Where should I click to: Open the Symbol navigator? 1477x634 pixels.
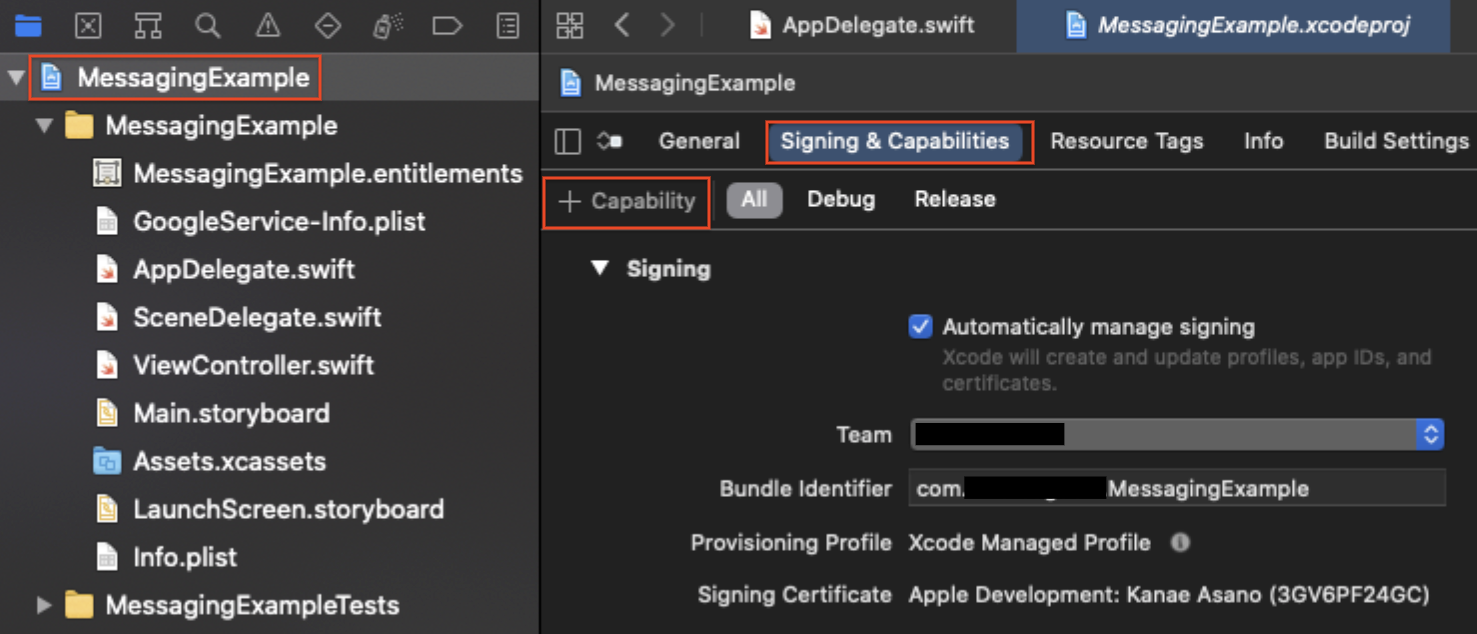point(148,26)
